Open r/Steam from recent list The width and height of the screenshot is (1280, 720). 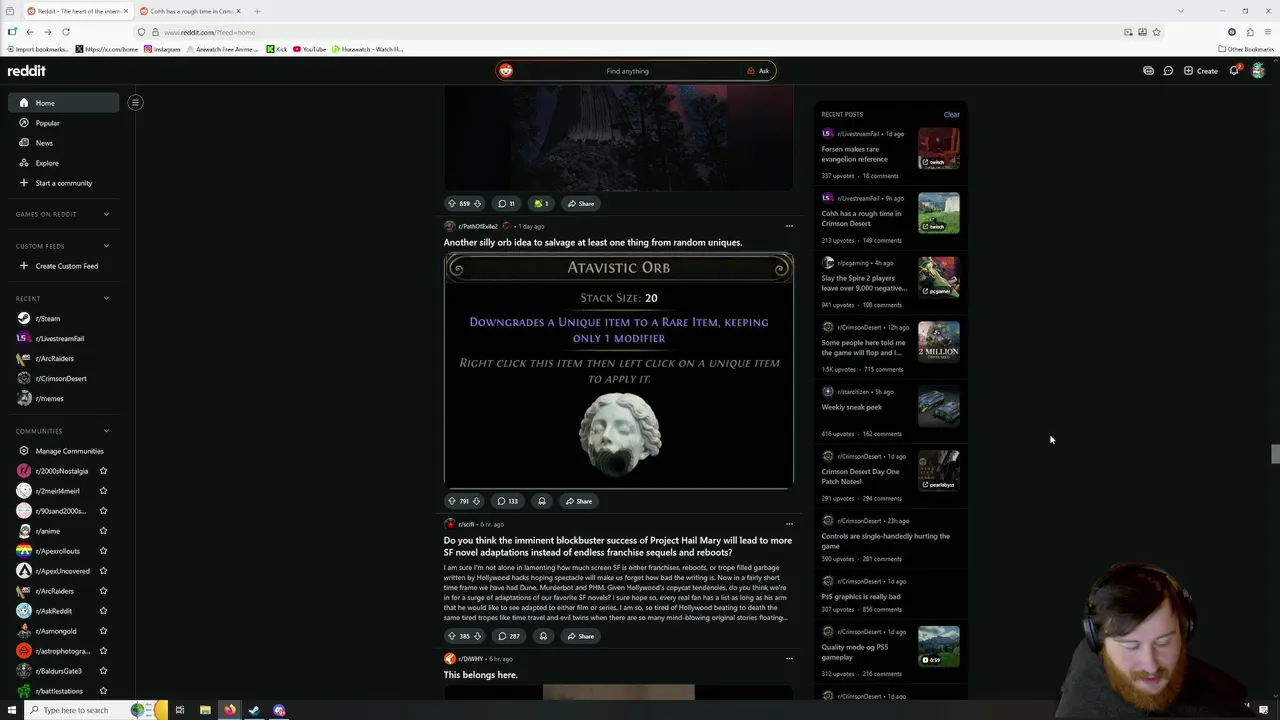point(63,318)
